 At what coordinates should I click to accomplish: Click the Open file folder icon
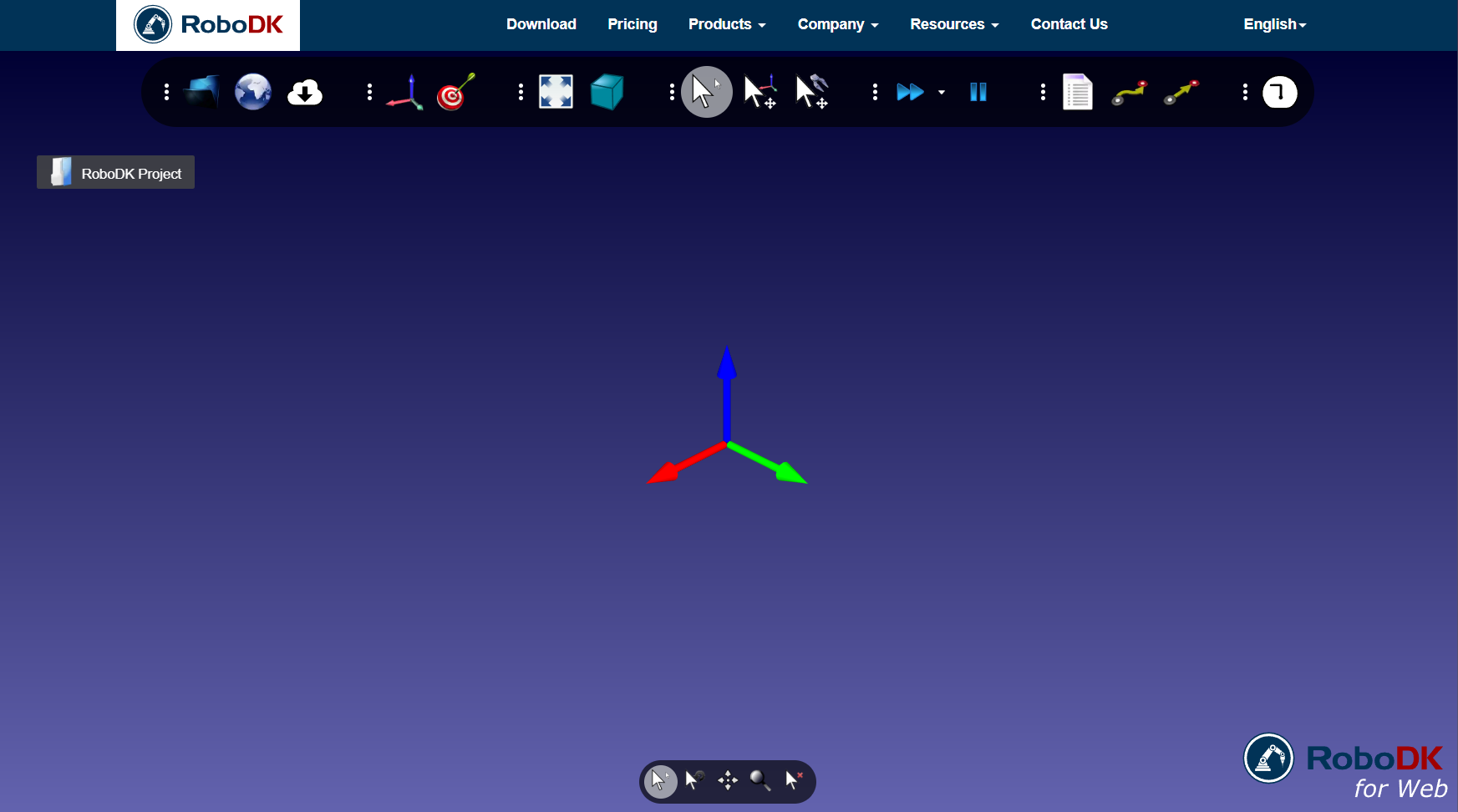click(201, 92)
